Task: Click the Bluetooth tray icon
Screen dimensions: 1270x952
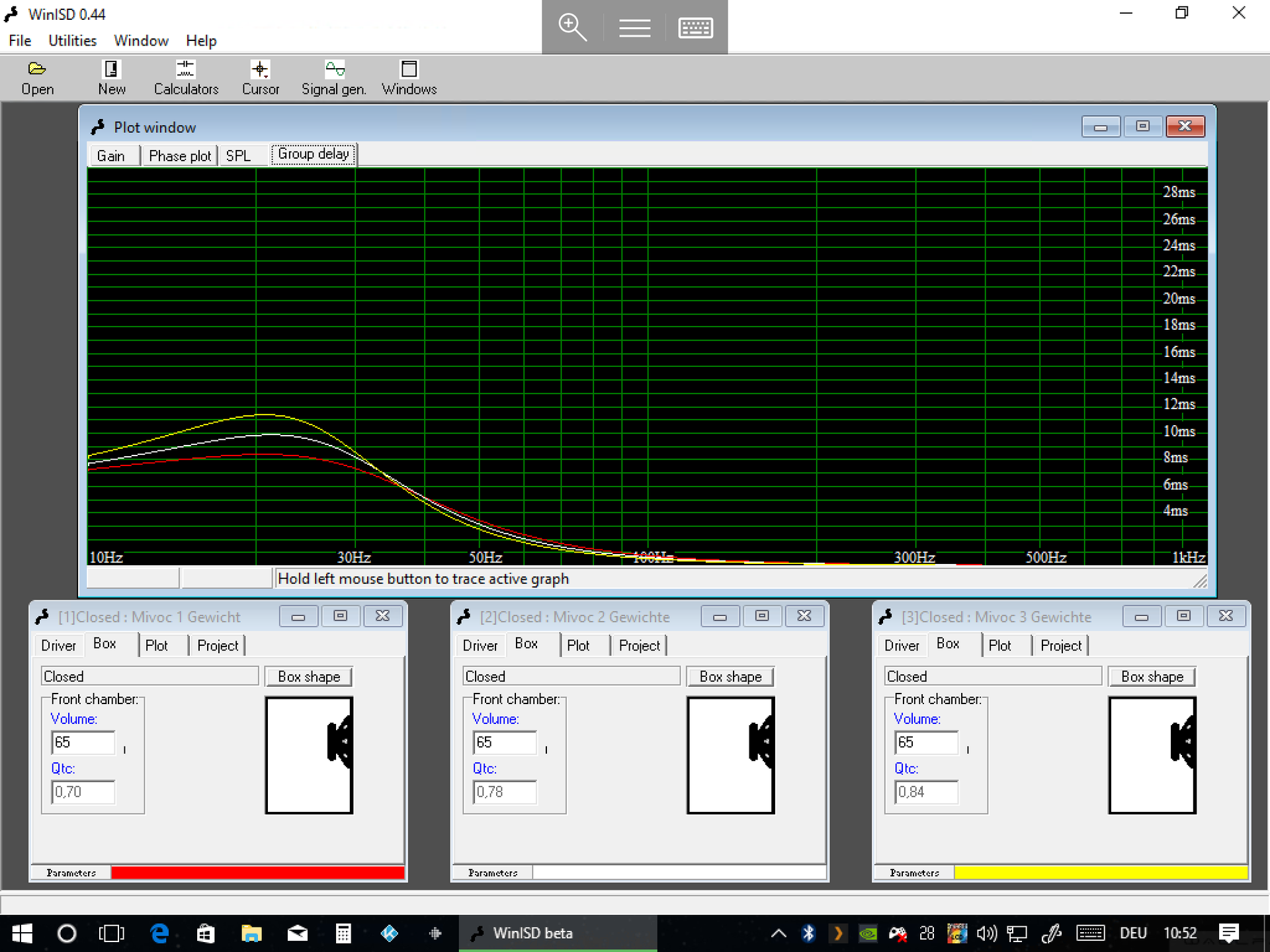Action: (x=808, y=933)
